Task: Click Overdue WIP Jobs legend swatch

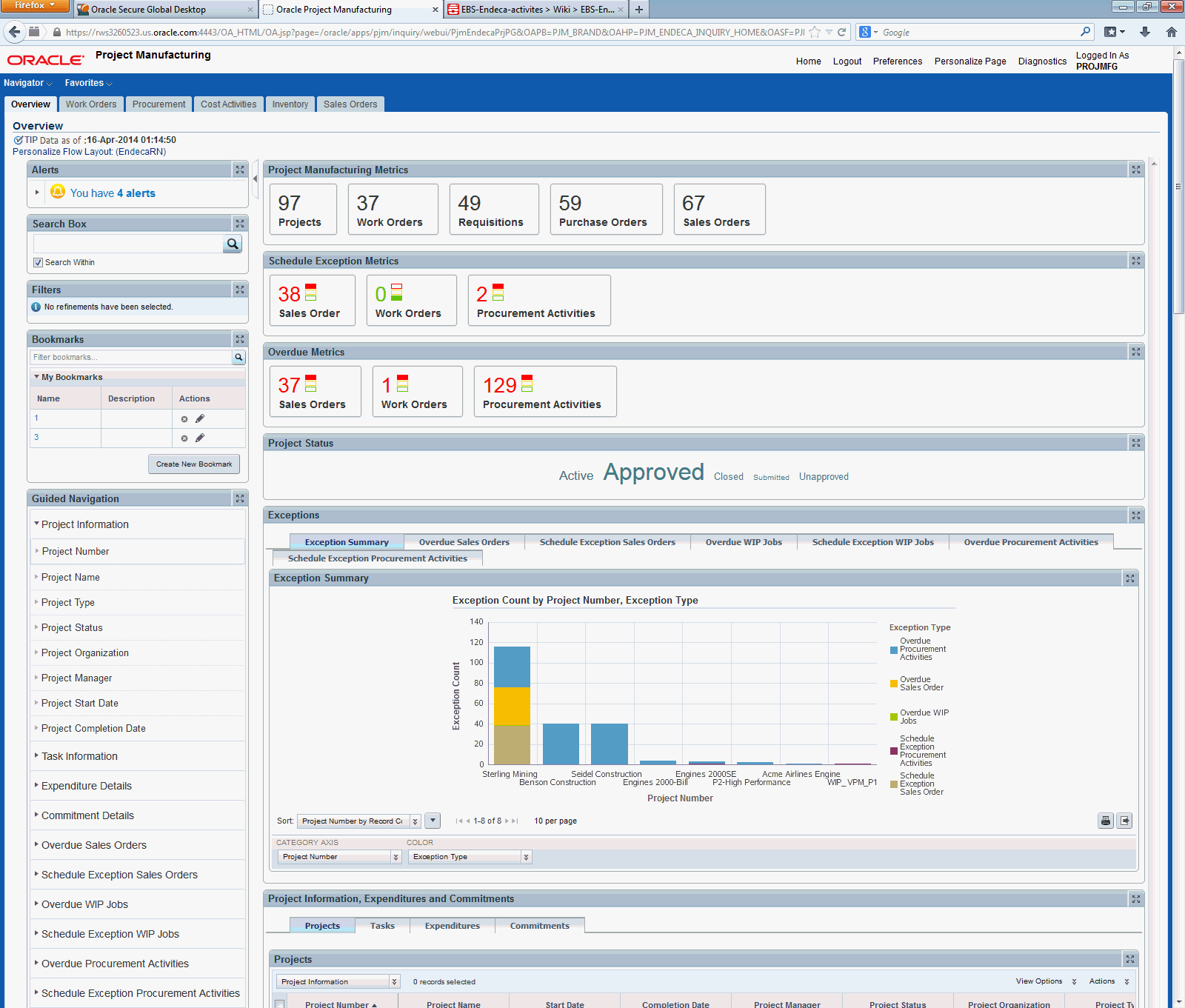Action: point(894,717)
